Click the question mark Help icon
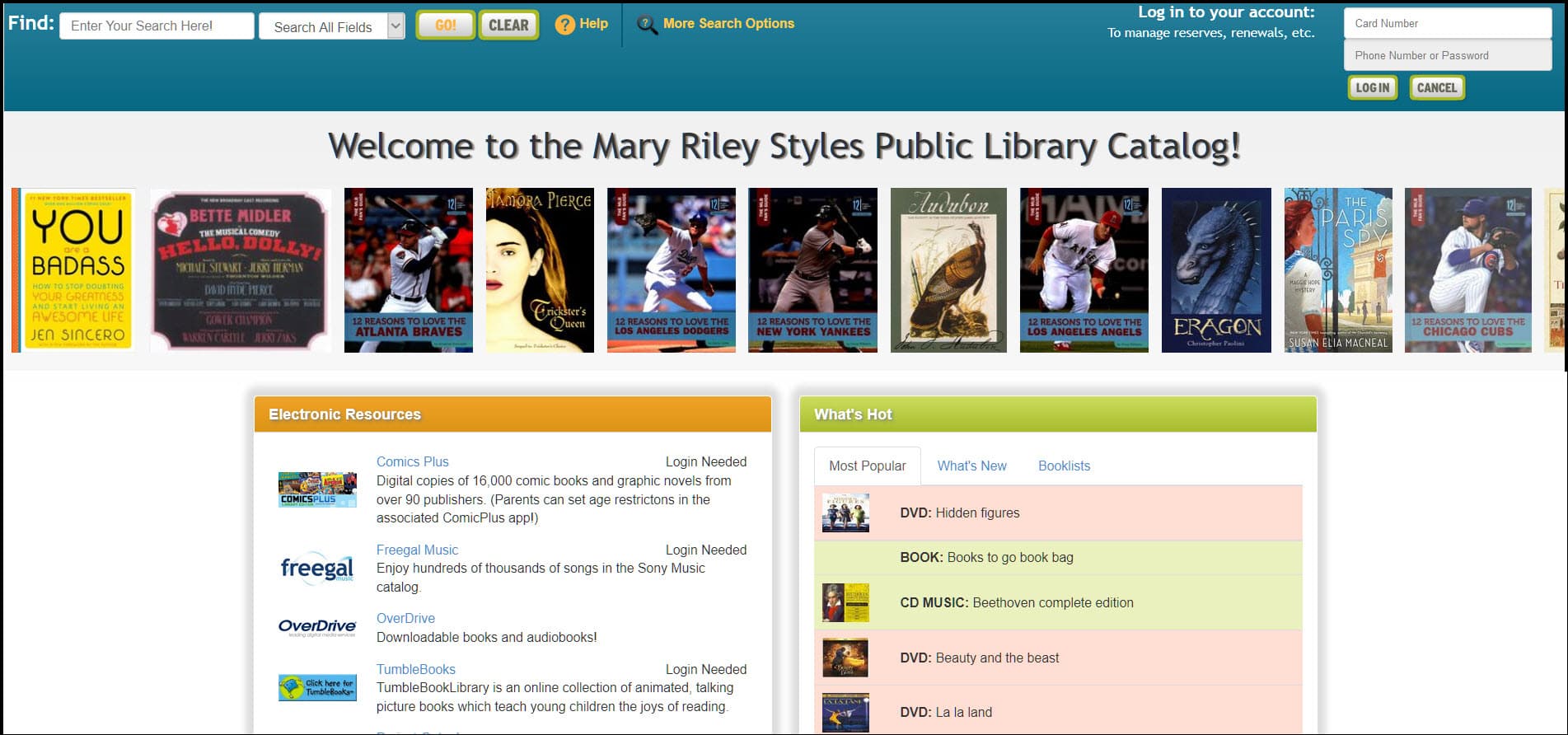Screen dimensions: 1568x735 point(564,25)
